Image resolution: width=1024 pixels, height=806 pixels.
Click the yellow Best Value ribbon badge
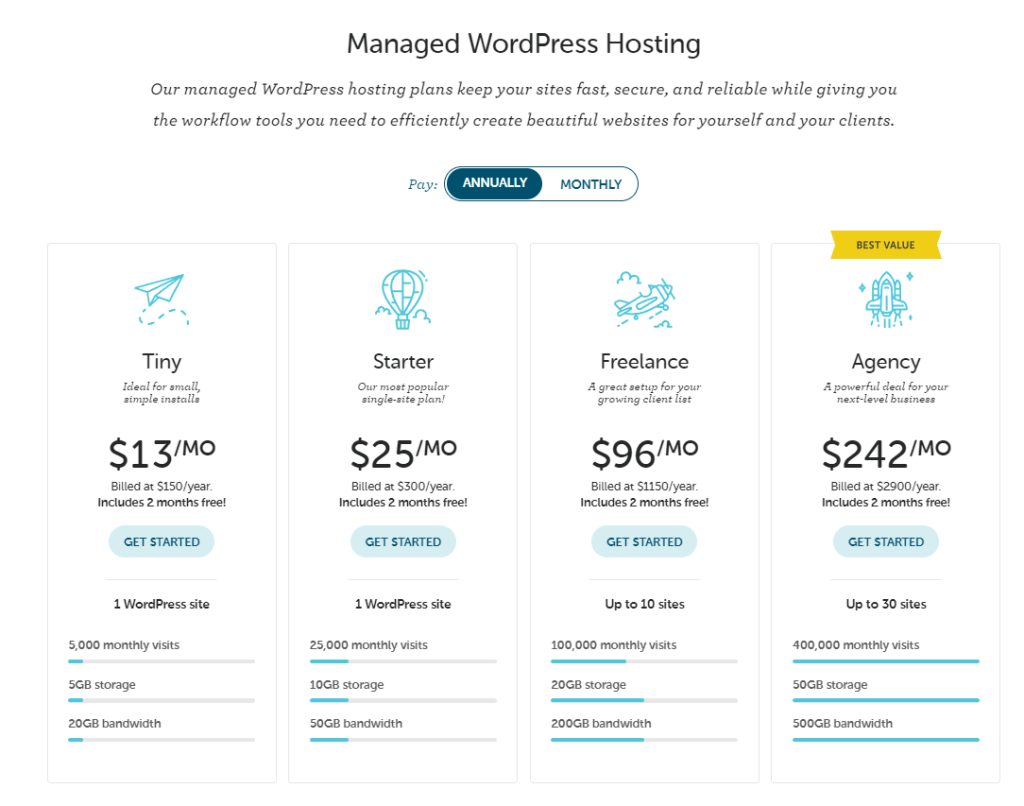(x=885, y=245)
